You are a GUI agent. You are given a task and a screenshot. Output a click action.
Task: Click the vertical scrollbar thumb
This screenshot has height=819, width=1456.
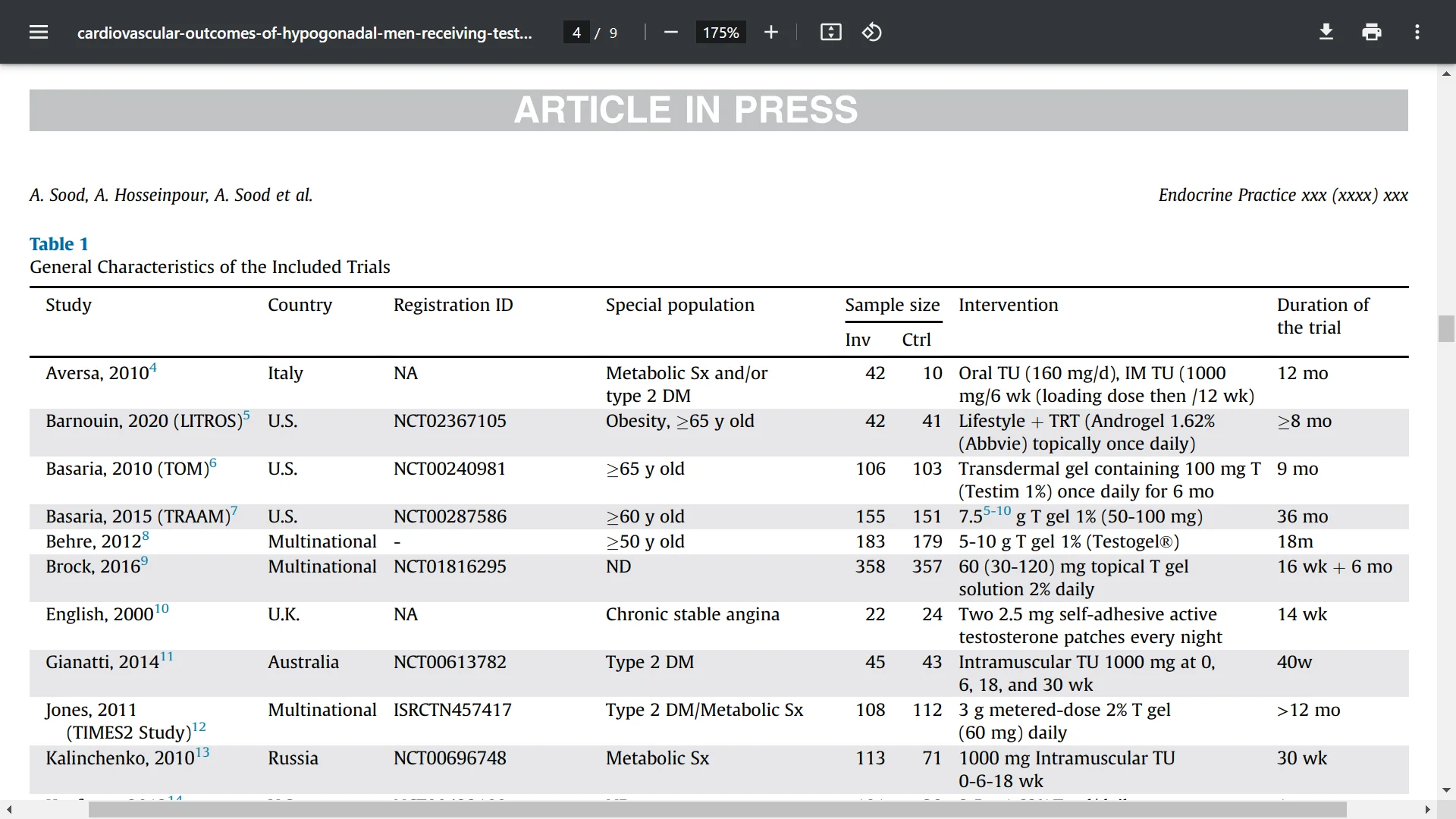click(1446, 328)
